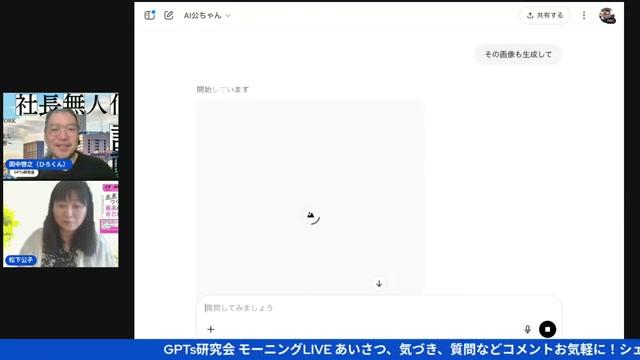Select the その画像も生成して message bubble
The width and height of the screenshot is (640, 360).
518,54
